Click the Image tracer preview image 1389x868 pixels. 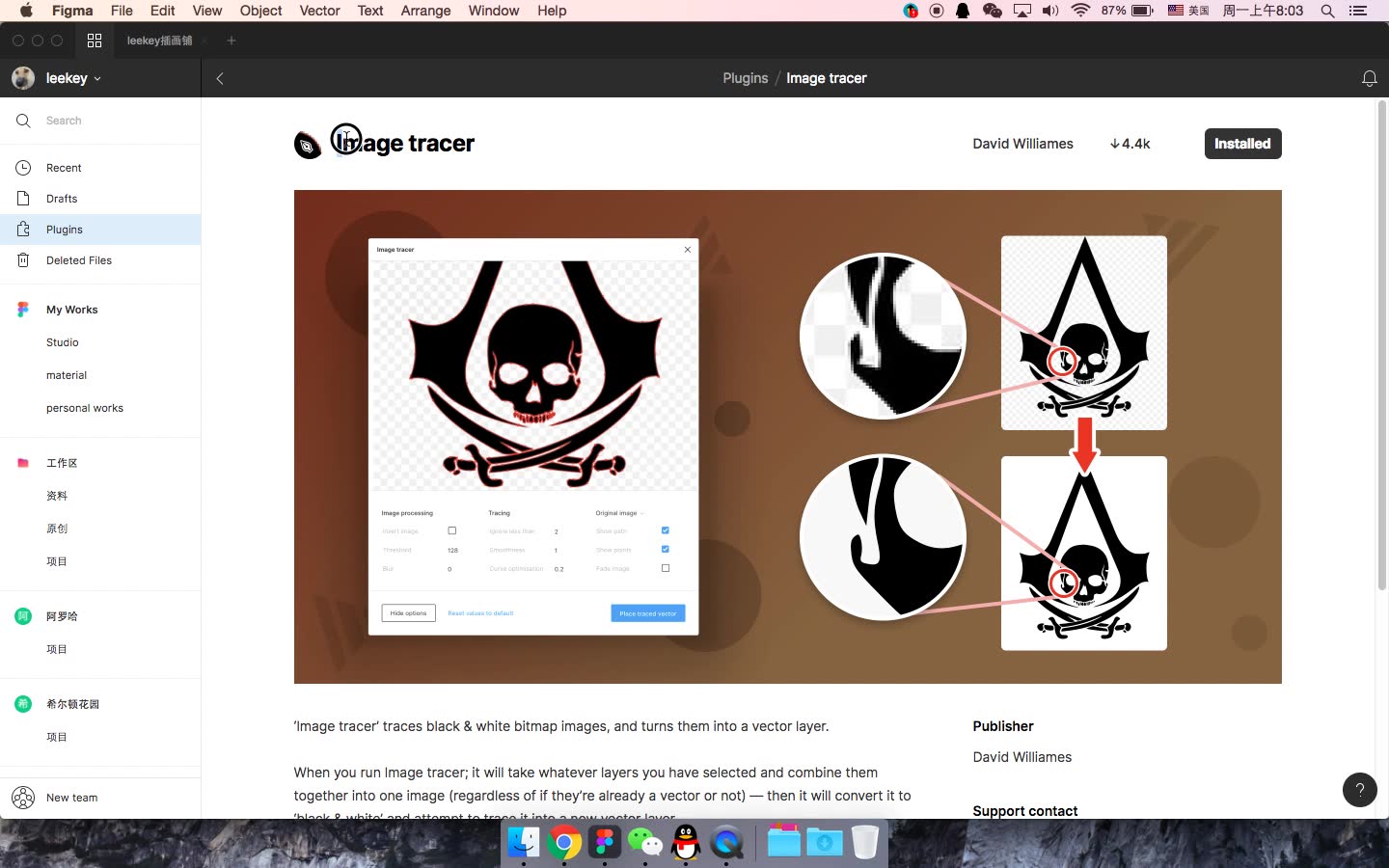coord(788,437)
